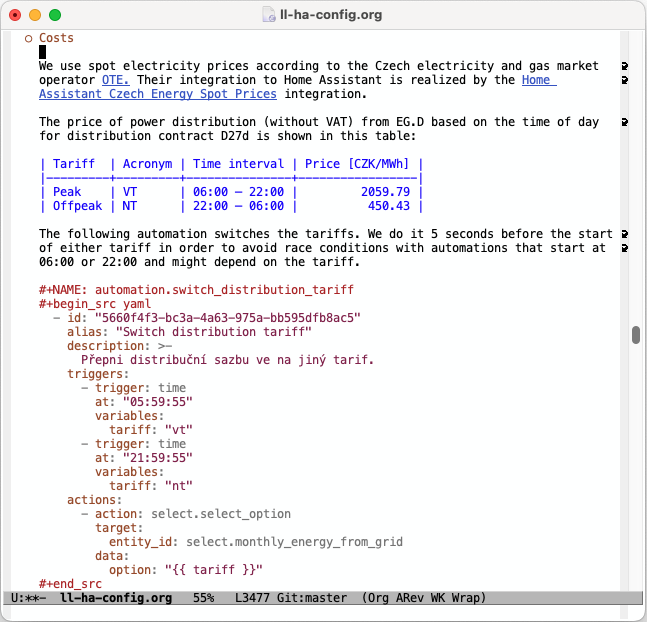Viewport: 647px width, 622px height.
Task: Click the Time interval header cell
Action: point(238,164)
